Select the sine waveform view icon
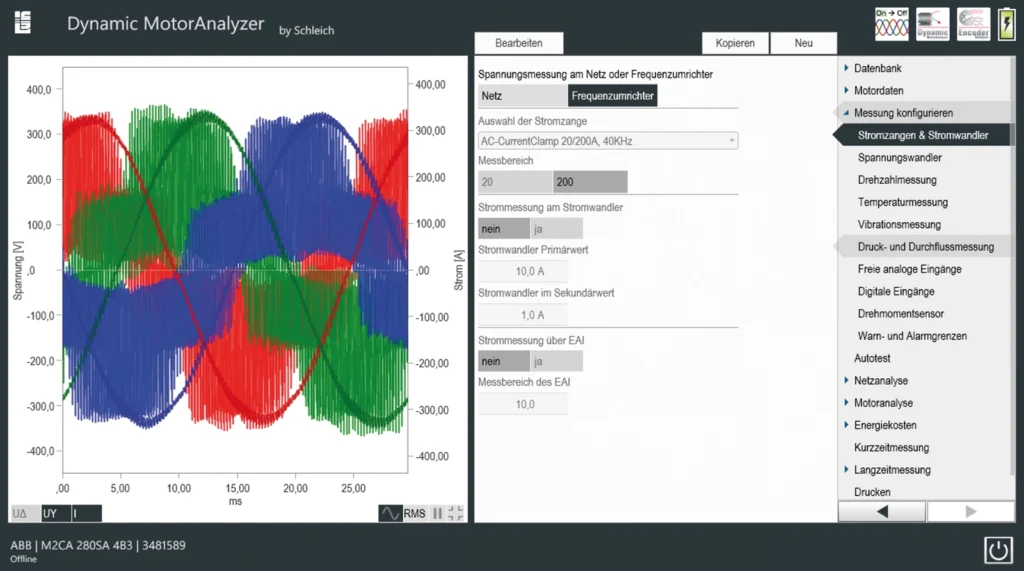The width and height of the screenshot is (1024, 571). (390, 513)
